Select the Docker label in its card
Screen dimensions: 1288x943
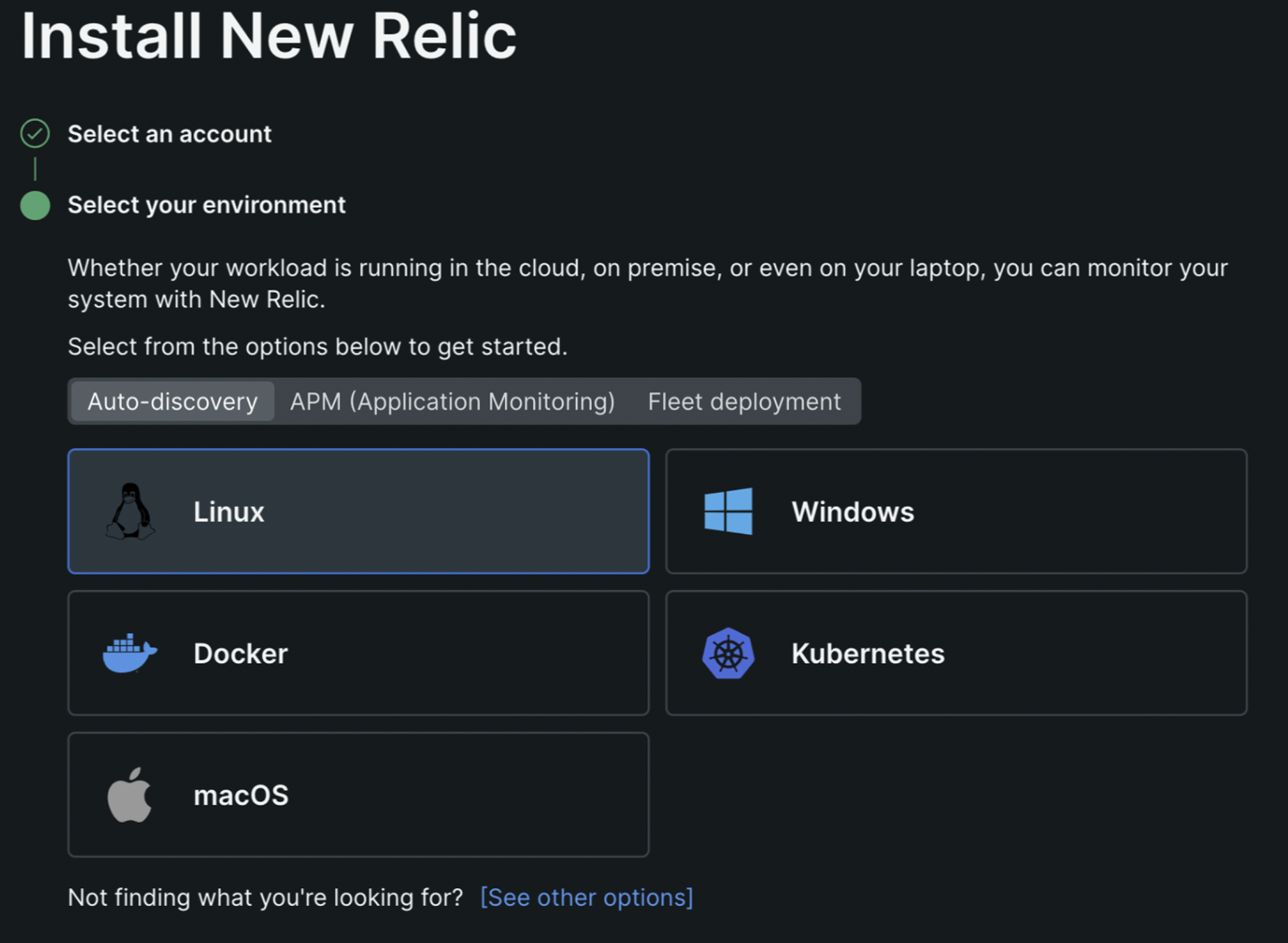[240, 654]
